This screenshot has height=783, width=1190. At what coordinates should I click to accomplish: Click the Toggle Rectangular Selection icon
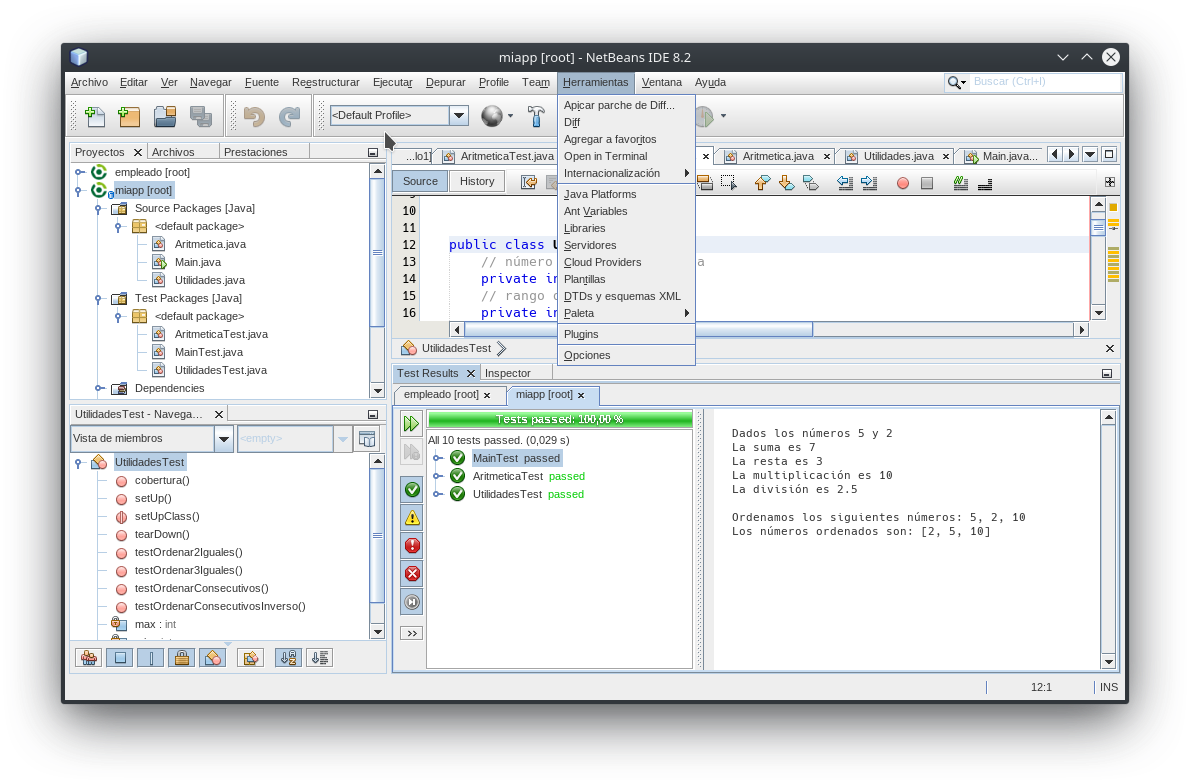tap(729, 183)
